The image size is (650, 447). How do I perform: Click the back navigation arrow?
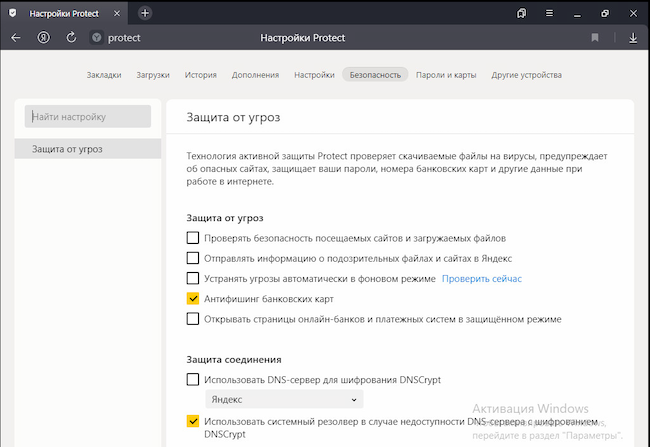(15, 38)
